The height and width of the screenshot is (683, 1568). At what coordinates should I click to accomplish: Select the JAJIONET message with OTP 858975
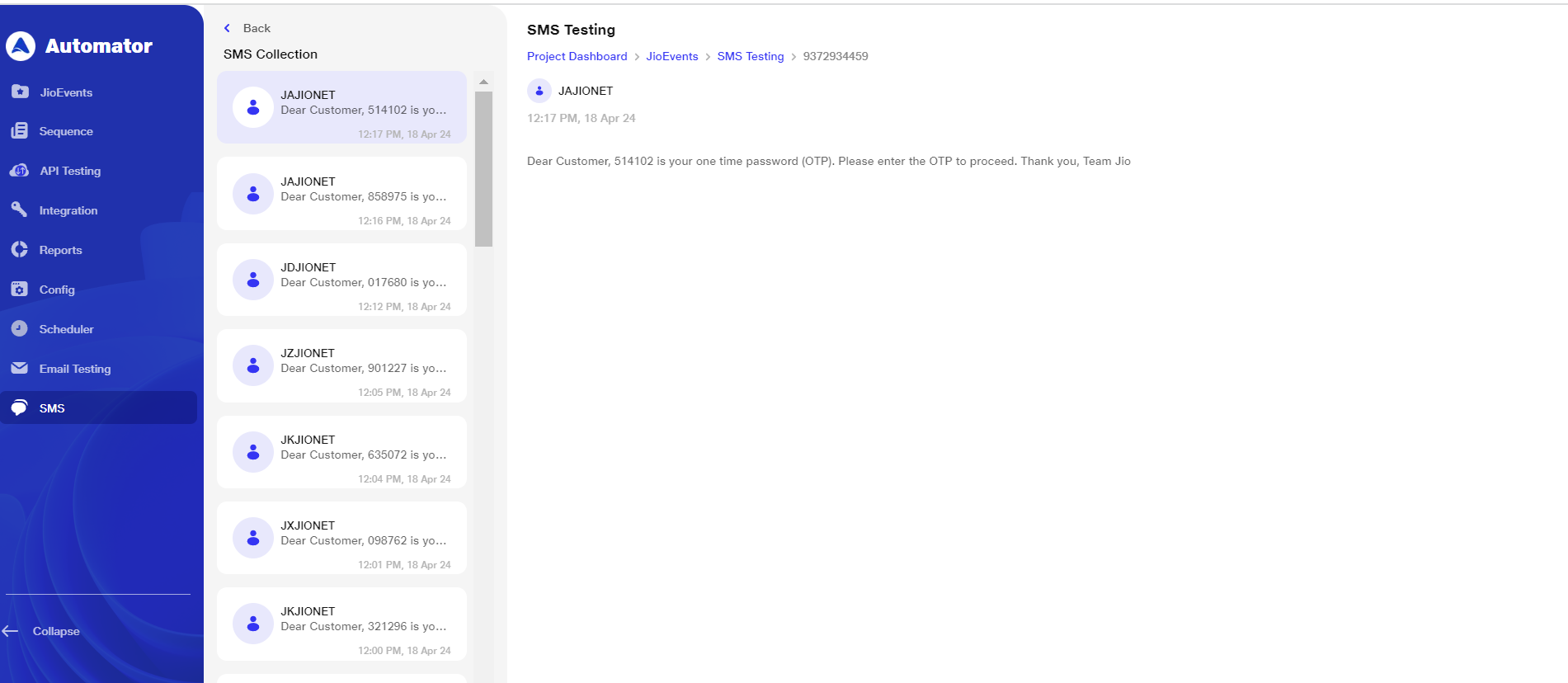coord(341,194)
